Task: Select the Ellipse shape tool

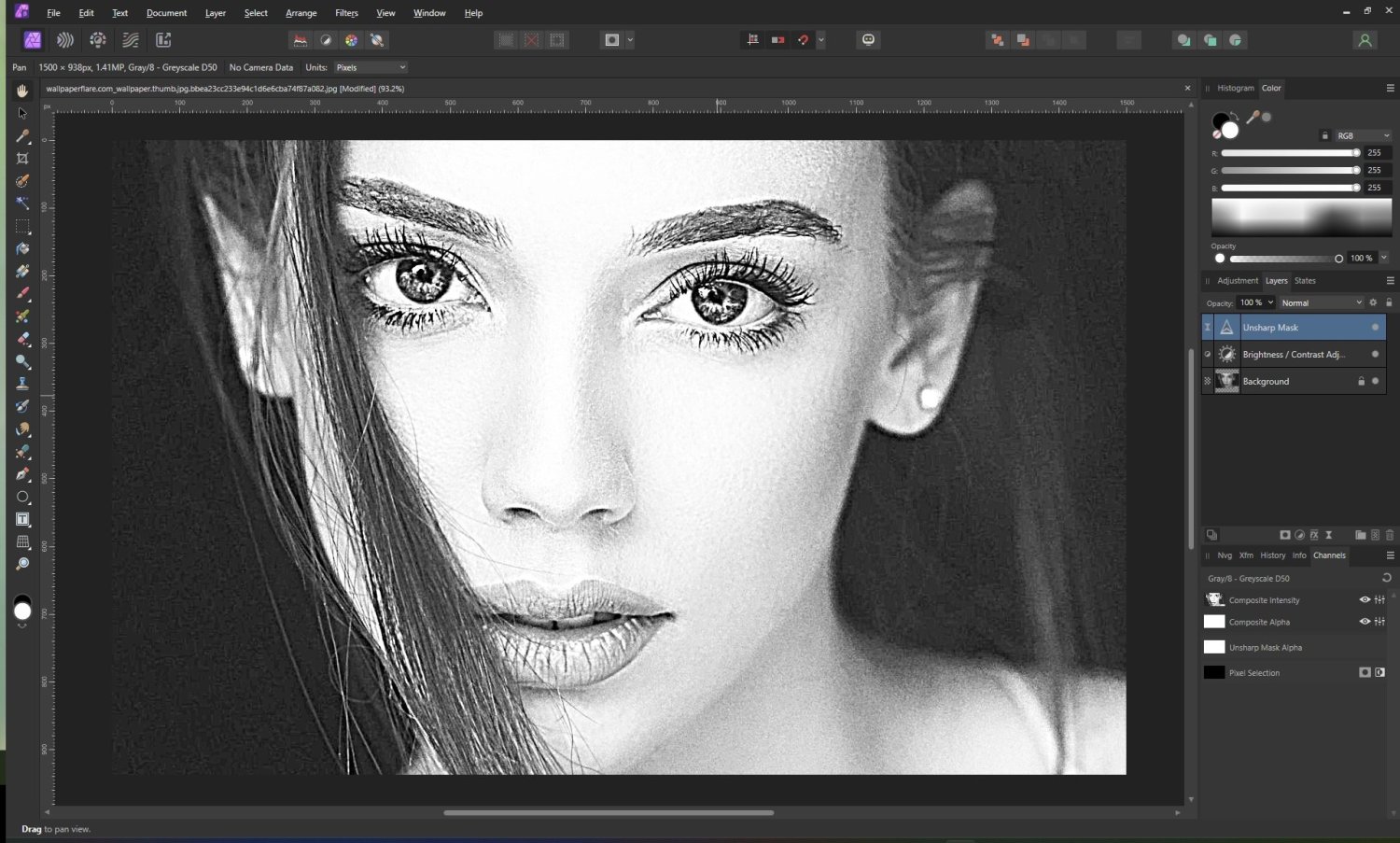Action: [x=22, y=497]
